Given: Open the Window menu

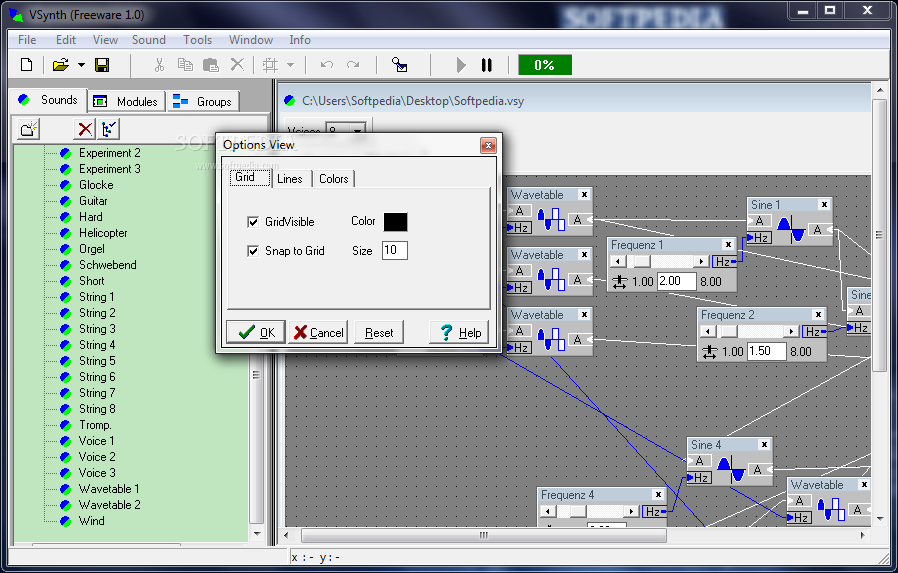Looking at the screenshot, I should tap(251, 39).
